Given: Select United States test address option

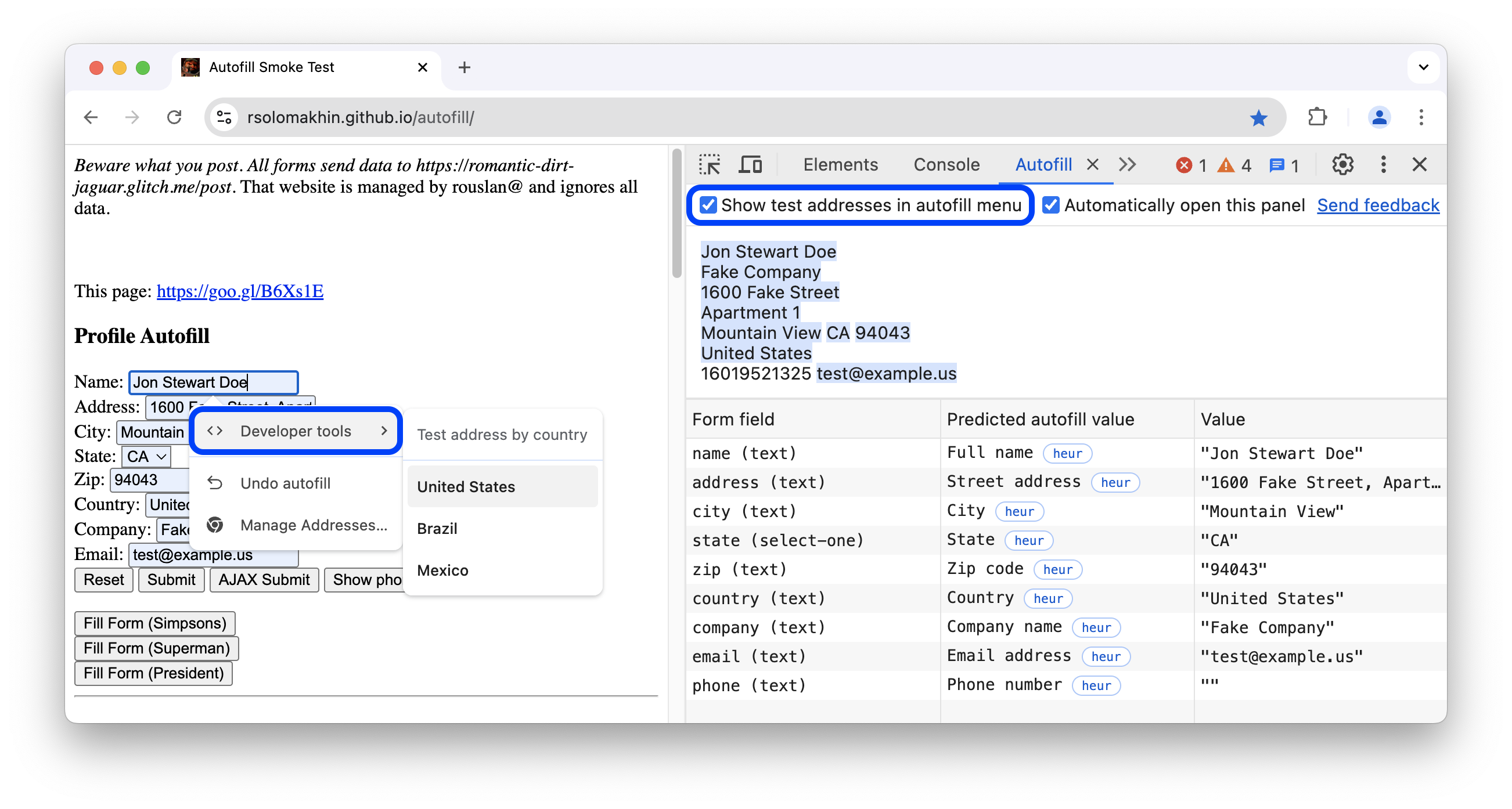Looking at the screenshot, I should [x=467, y=487].
